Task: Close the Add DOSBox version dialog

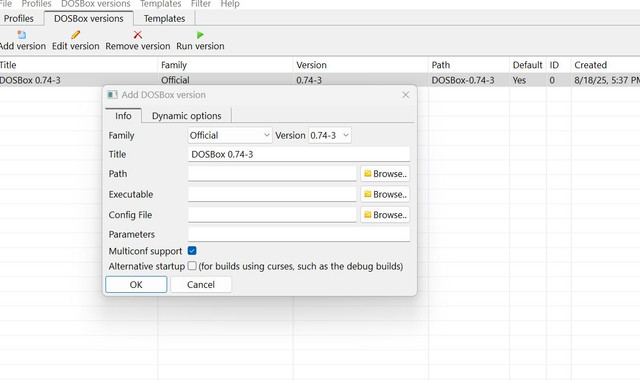Action: pos(405,95)
